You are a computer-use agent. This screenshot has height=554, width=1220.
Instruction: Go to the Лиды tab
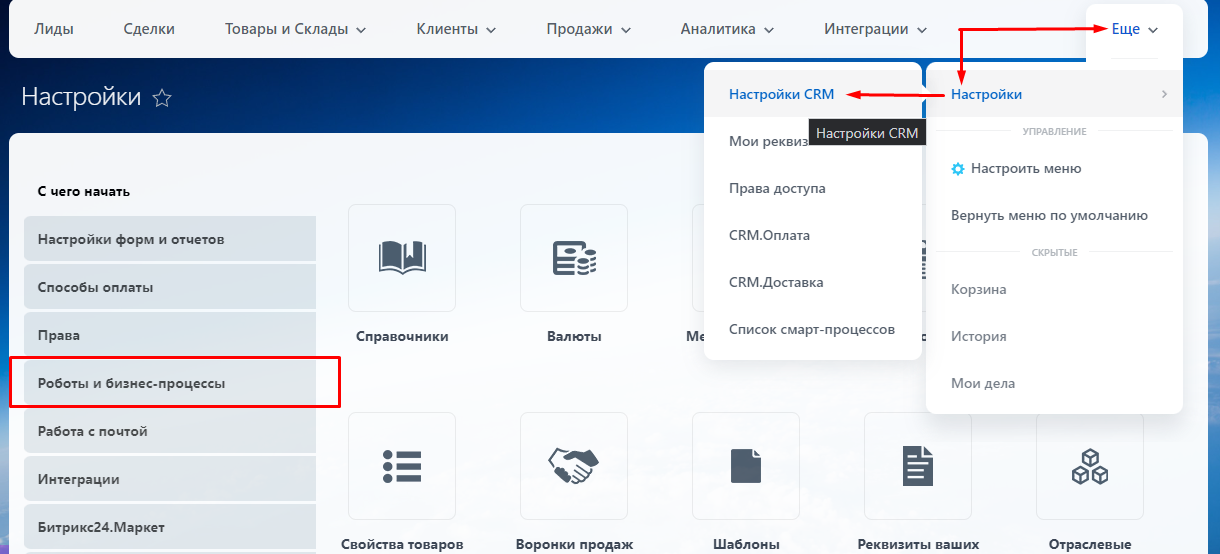54,29
